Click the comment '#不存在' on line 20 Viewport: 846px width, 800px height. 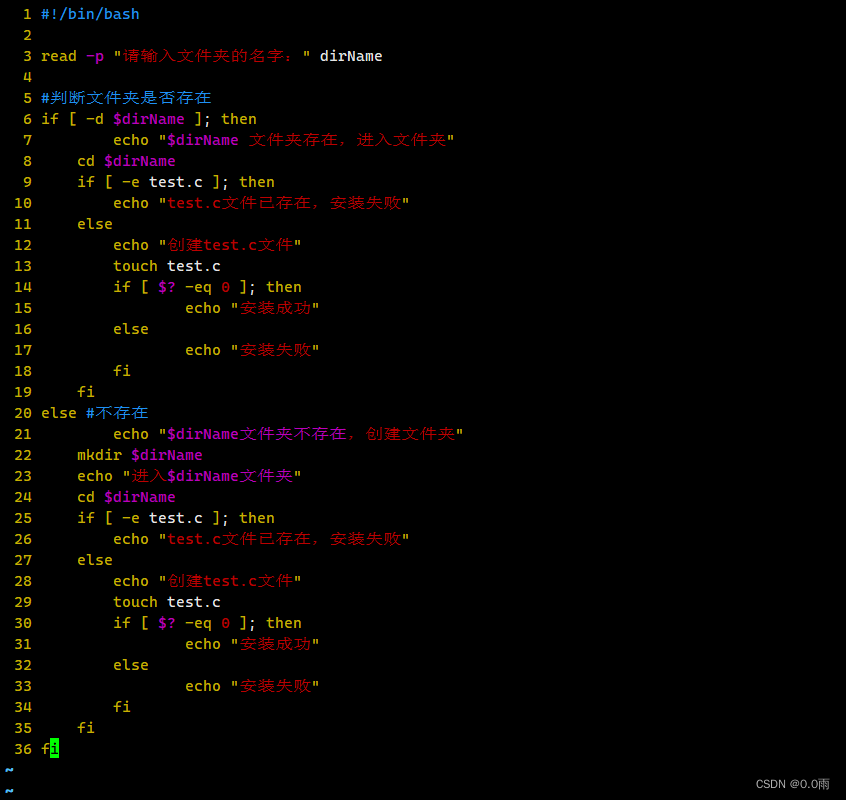(117, 413)
